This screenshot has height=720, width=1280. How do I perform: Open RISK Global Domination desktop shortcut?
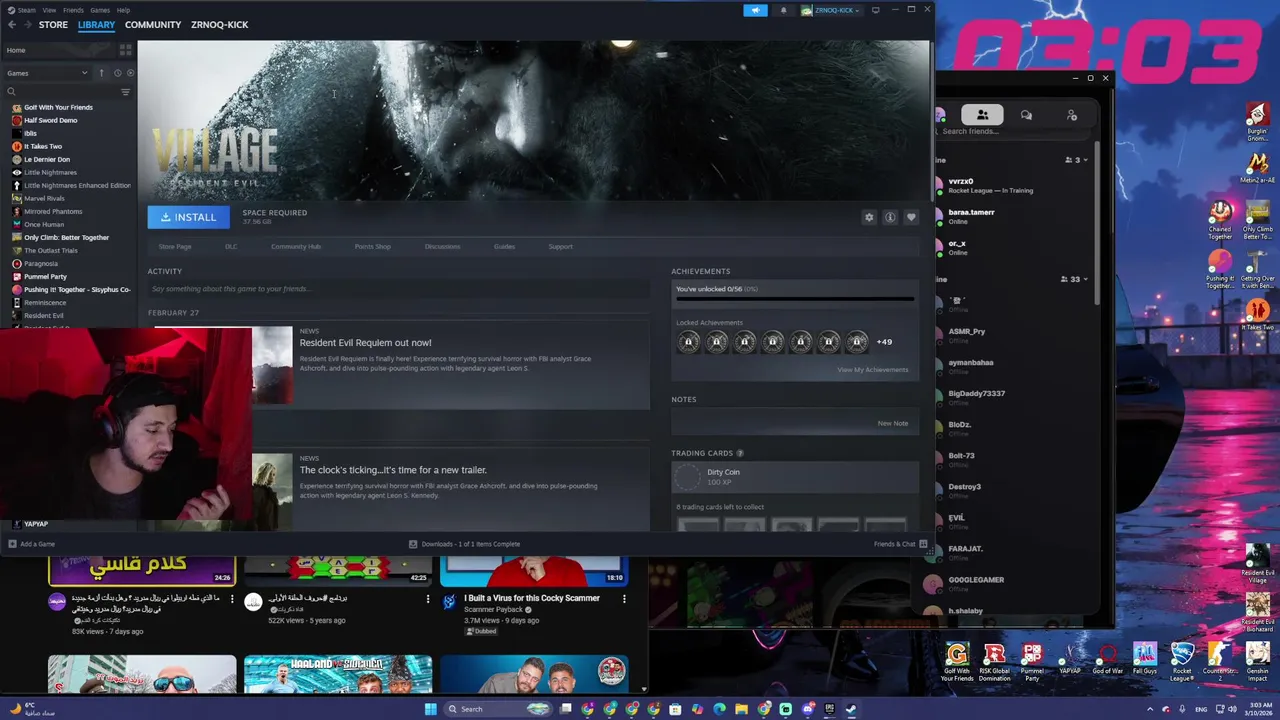click(x=994, y=661)
